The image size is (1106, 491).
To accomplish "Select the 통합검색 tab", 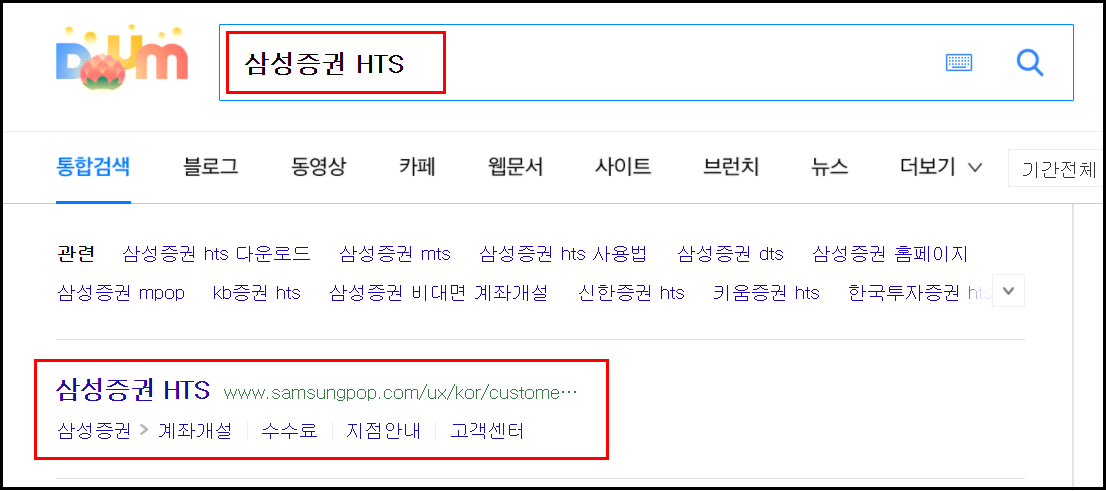I will 93,167.
